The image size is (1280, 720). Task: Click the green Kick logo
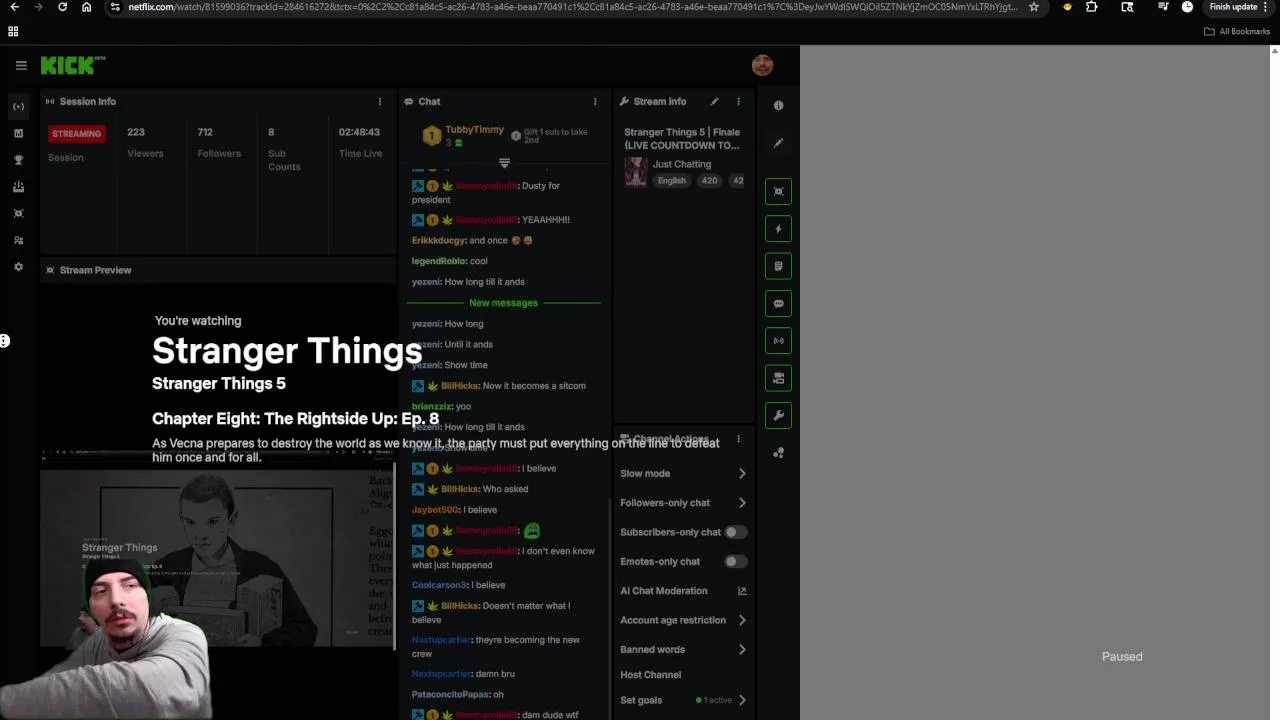[x=72, y=65]
